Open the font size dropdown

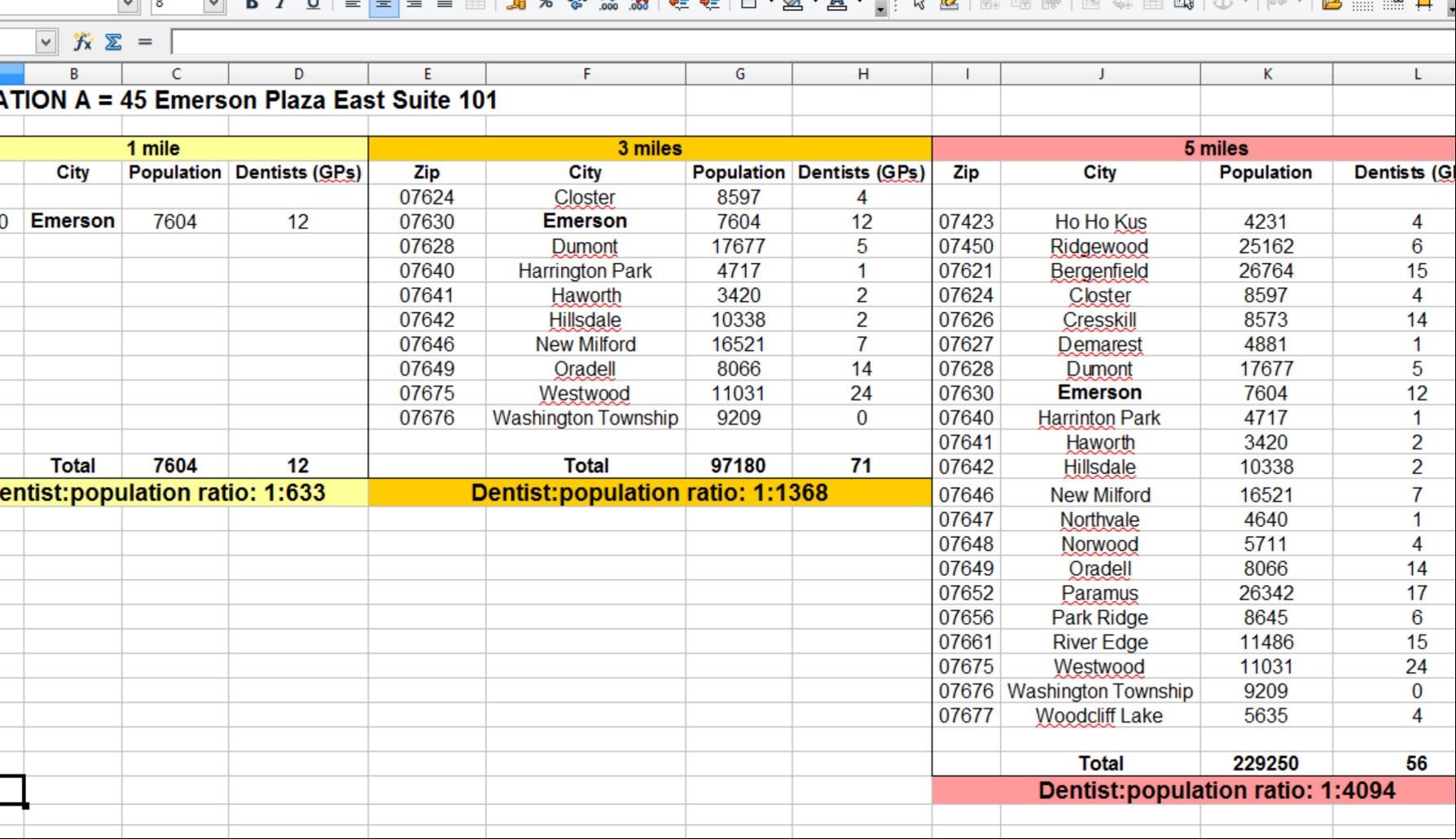tap(213, 5)
